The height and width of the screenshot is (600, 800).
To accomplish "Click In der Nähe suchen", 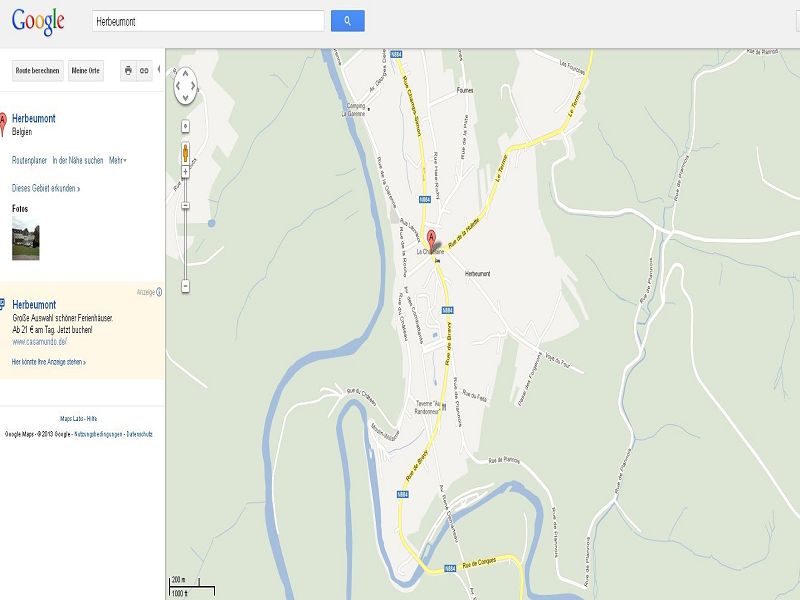I will (78, 160).
